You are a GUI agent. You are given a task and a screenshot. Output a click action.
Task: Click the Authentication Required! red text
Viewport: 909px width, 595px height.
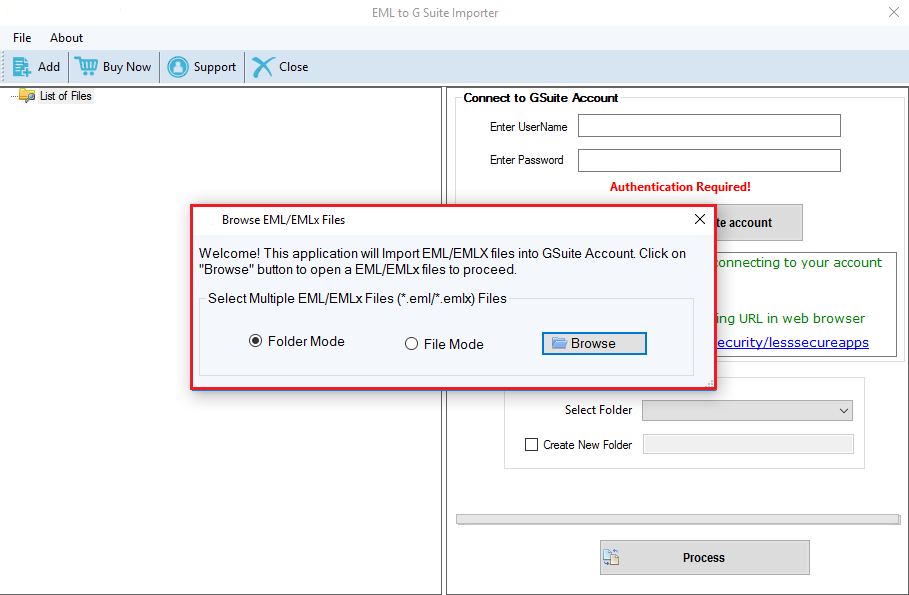point(680,187)
